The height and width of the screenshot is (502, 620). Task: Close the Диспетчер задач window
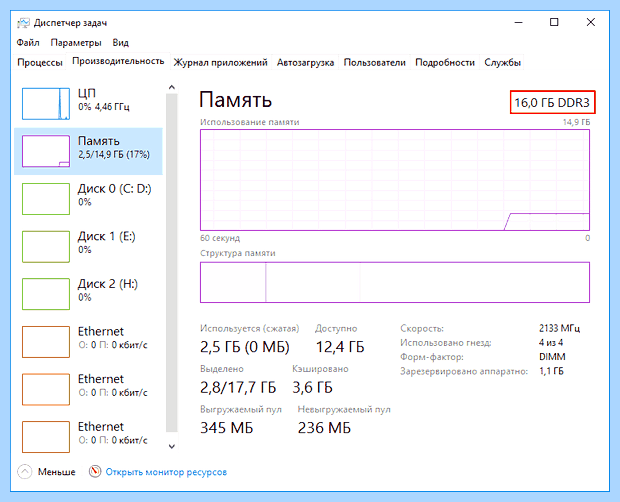pos(591,22)
